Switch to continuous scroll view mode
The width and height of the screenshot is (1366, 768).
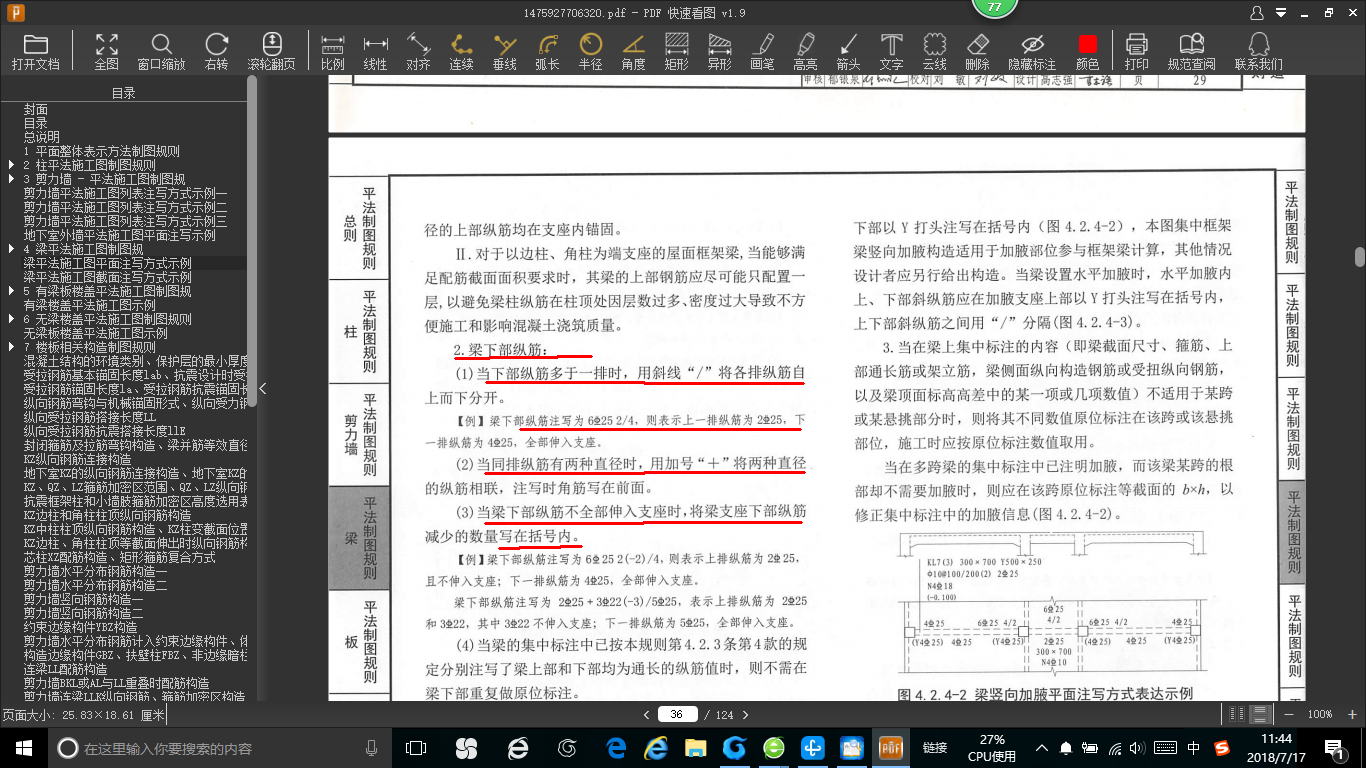click(x=1261, y=714)
